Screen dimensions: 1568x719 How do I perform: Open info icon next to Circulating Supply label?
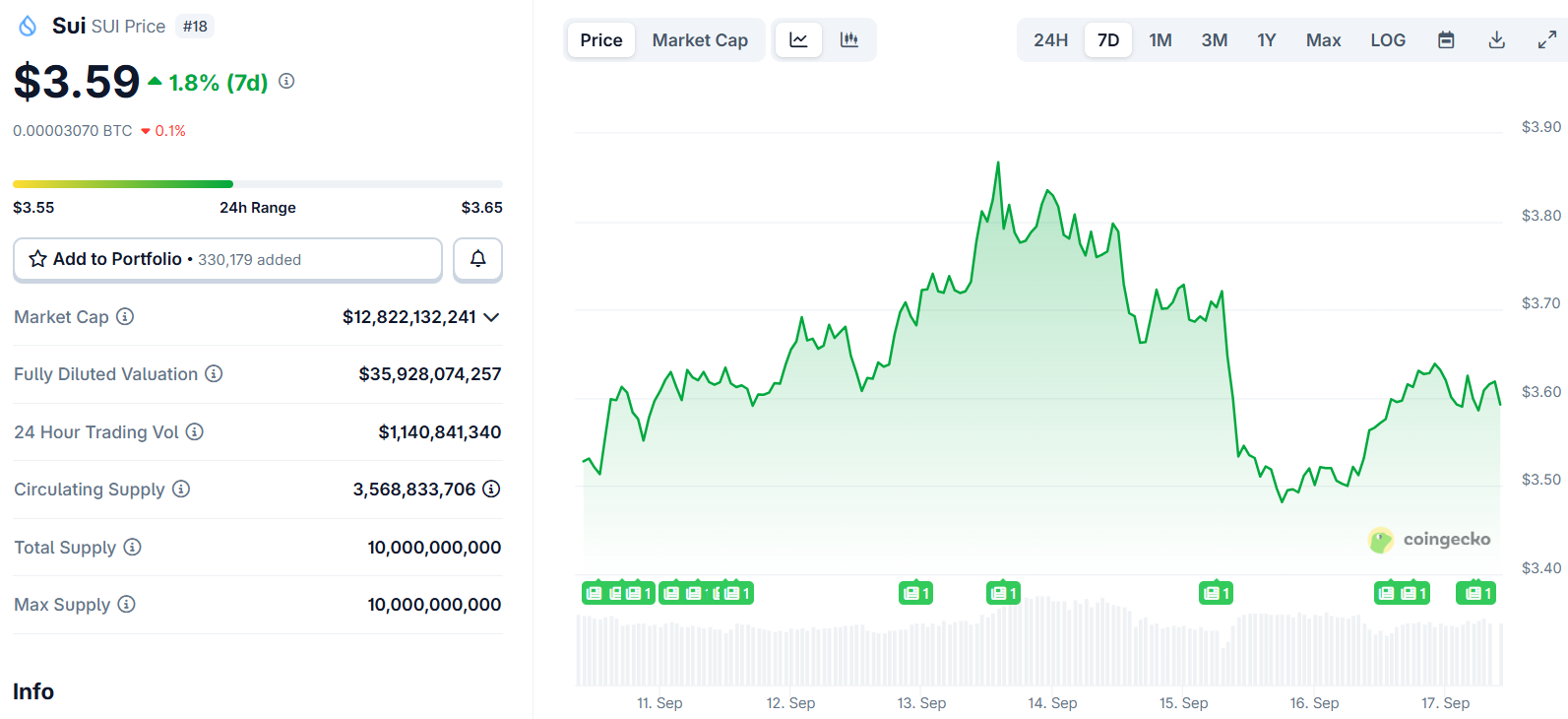tap(181, 489)
